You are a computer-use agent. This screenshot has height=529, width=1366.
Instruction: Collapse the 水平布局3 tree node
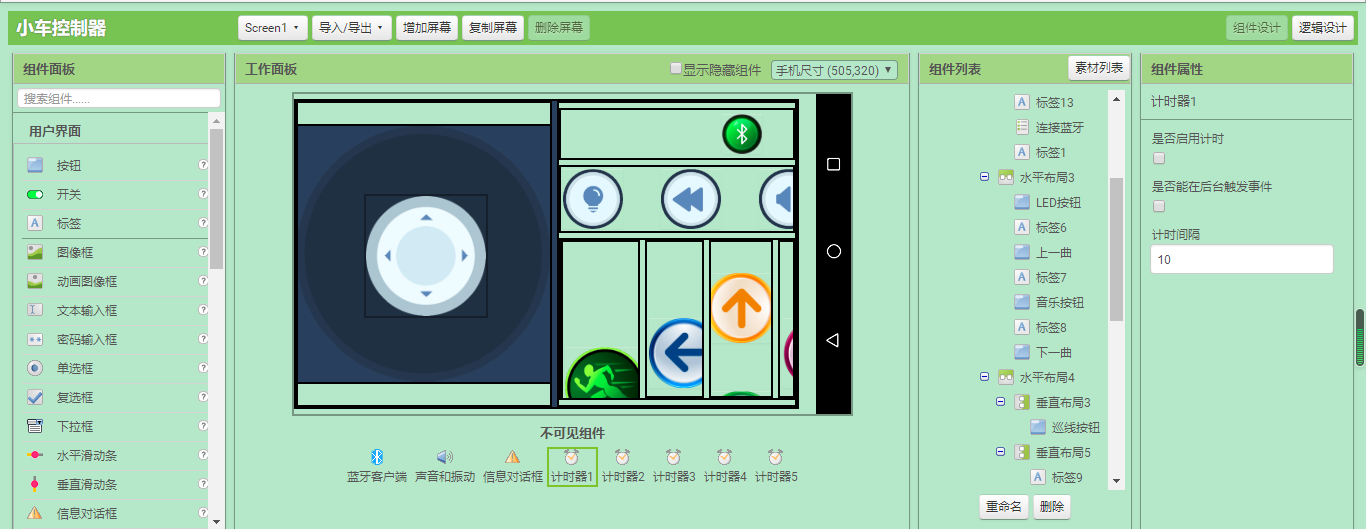click(984, 177)
